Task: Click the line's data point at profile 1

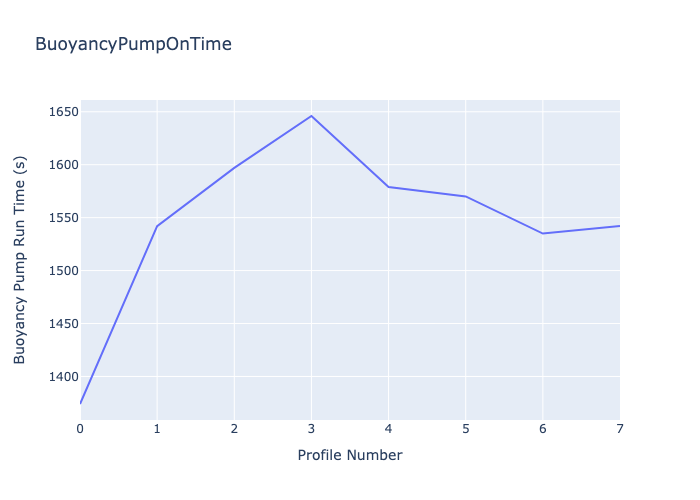Action: 157,226
